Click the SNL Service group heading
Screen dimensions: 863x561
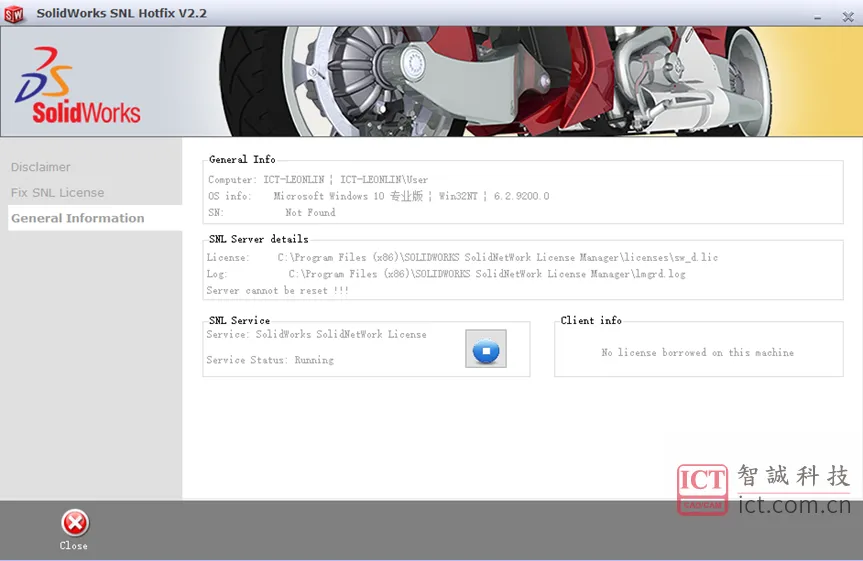pos(239,320)
